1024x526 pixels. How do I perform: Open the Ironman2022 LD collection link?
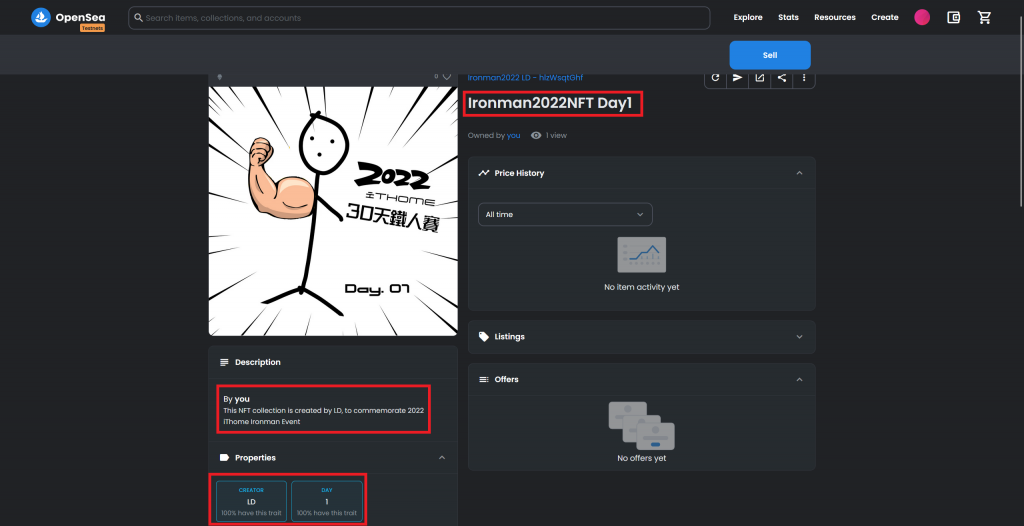(x=525, y=78)
